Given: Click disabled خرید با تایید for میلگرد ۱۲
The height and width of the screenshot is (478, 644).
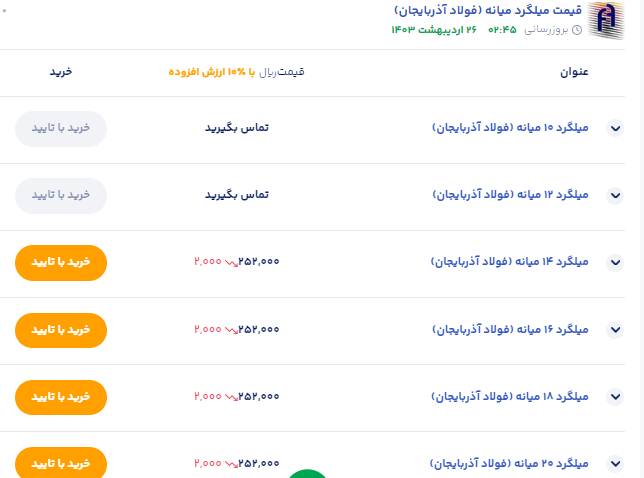Looking at the screenshot, I should point(61,196).
